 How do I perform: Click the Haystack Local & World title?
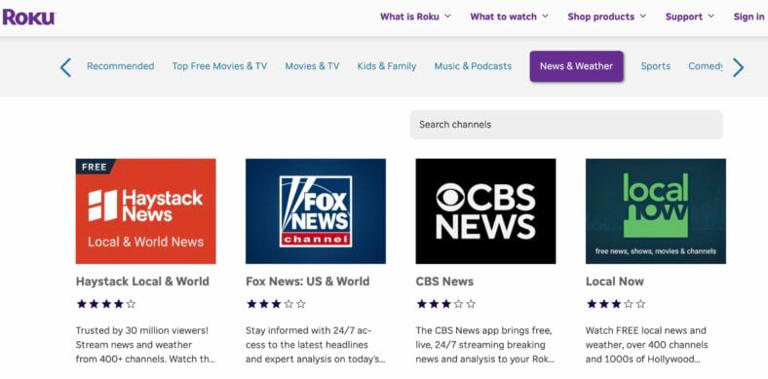[x=143, y=282]
